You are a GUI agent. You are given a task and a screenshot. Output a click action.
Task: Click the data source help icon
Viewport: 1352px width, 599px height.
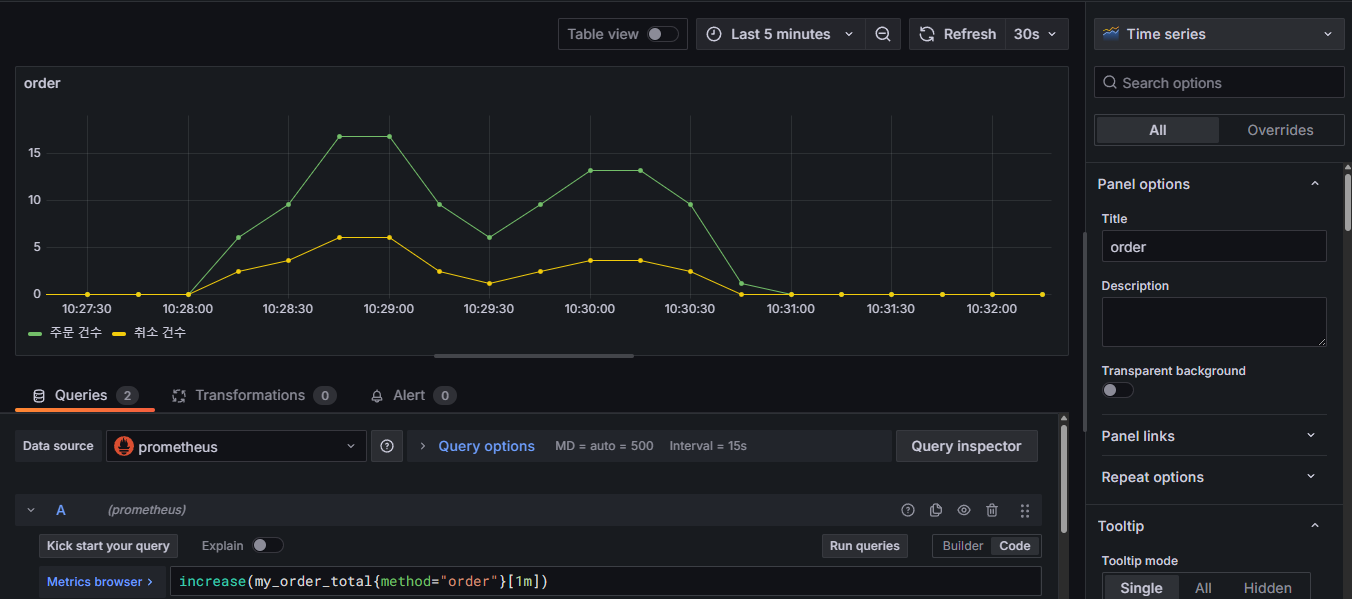click(387, 446)
